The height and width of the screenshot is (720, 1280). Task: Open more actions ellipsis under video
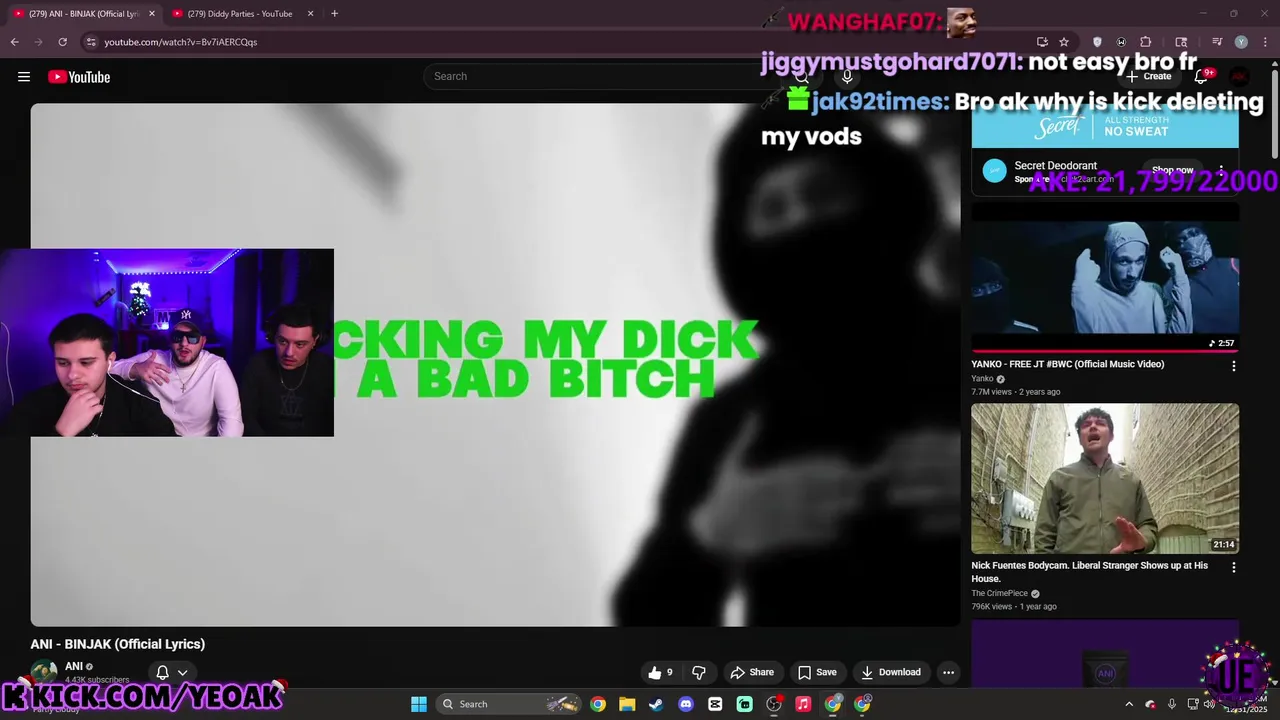pos(948,672)
